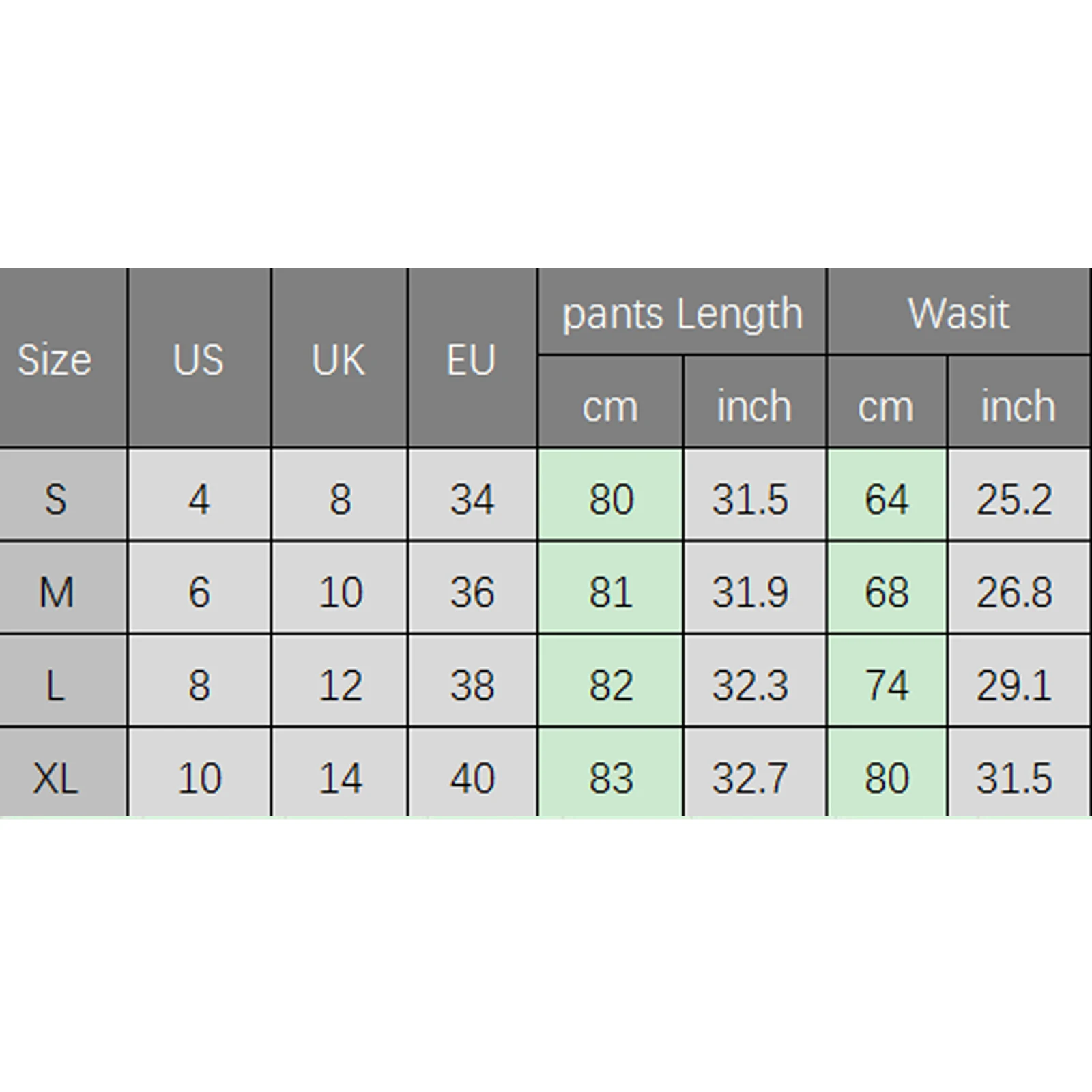Screen dimensions: 1092x1092
Task: Click the 29.1 inch waist cell
Action: (x=1020, y=681)
